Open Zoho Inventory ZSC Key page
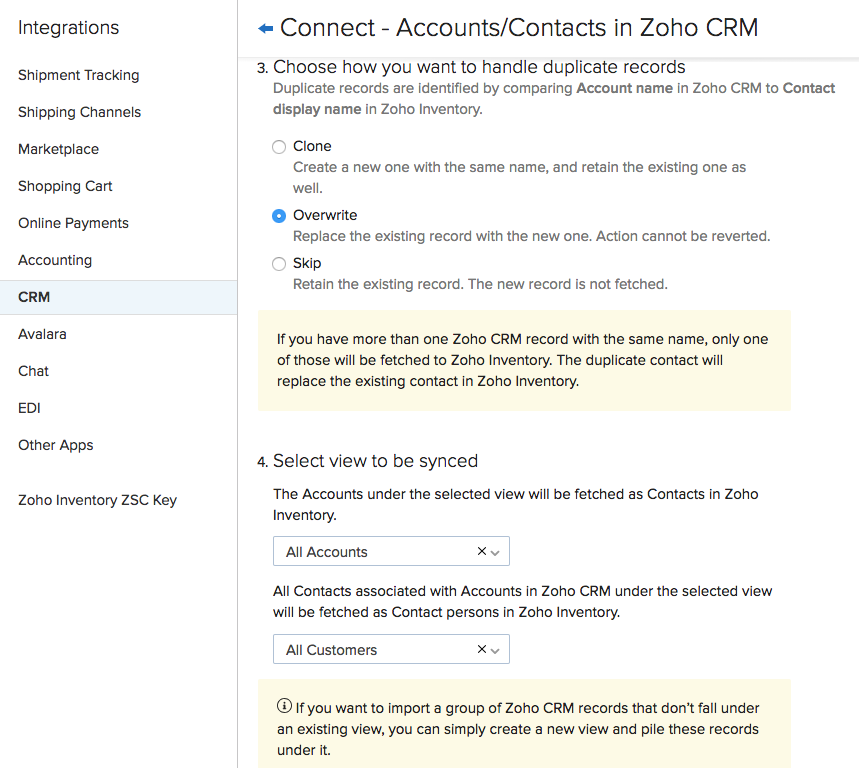The height and width of the screenshot is (768, 859). pos(98,500)
